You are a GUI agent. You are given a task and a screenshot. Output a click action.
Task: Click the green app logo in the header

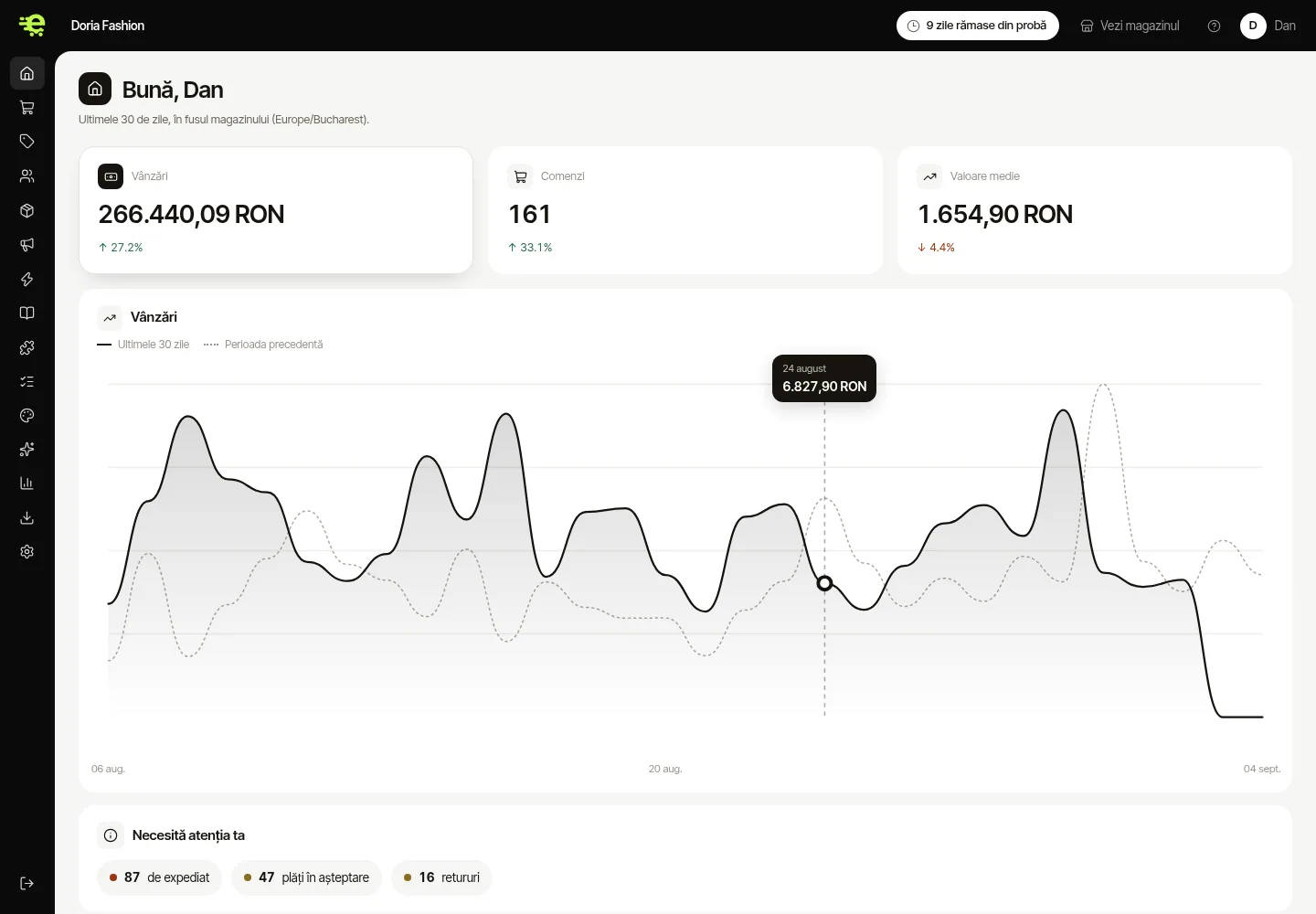point(32,26)
